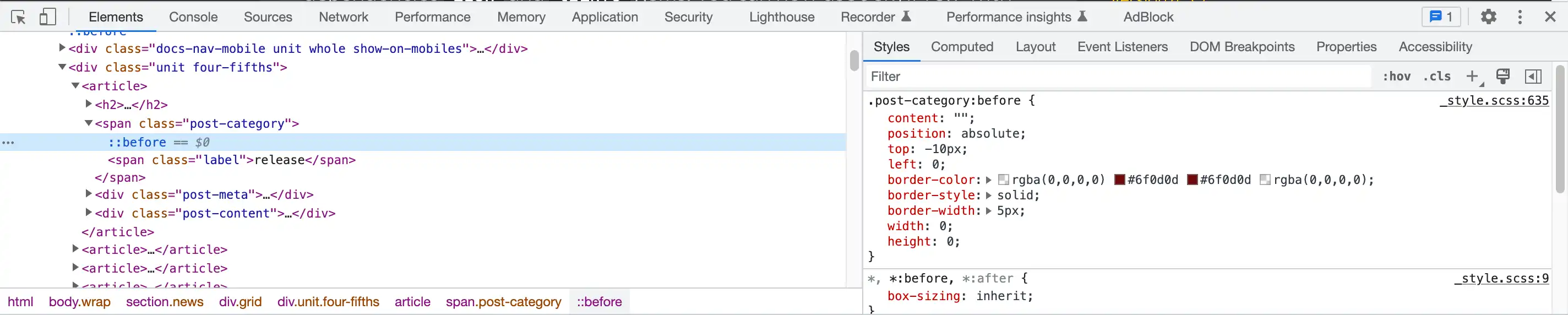Open the Computed styles tab
Screen dimensions: 1568x315
pos(962,47)
